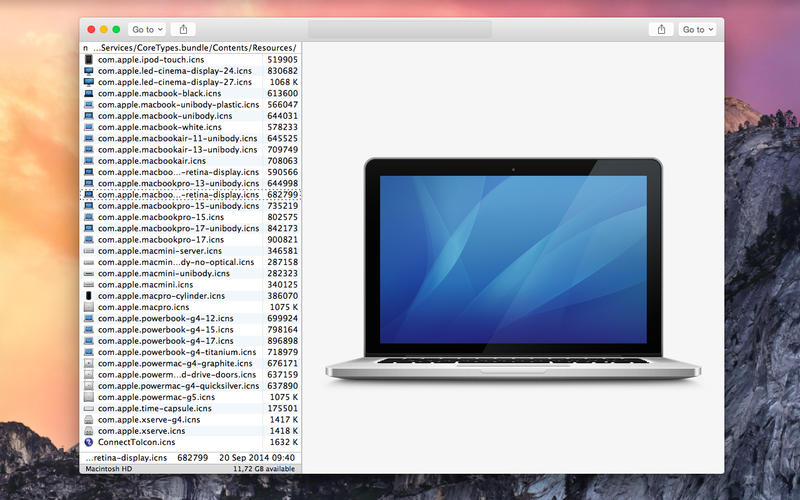This screenshot has width=800, height=500.
Task: Minimize window with yellow button
Action: click(x=104, y=30)
